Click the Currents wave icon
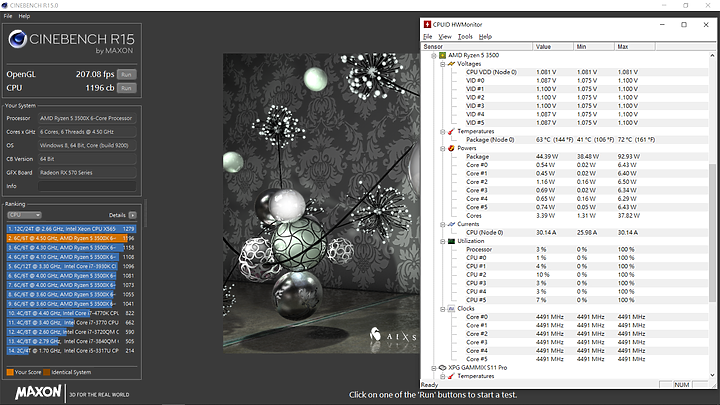This screenshot has width=720, height=405. (x=451, y=224)
